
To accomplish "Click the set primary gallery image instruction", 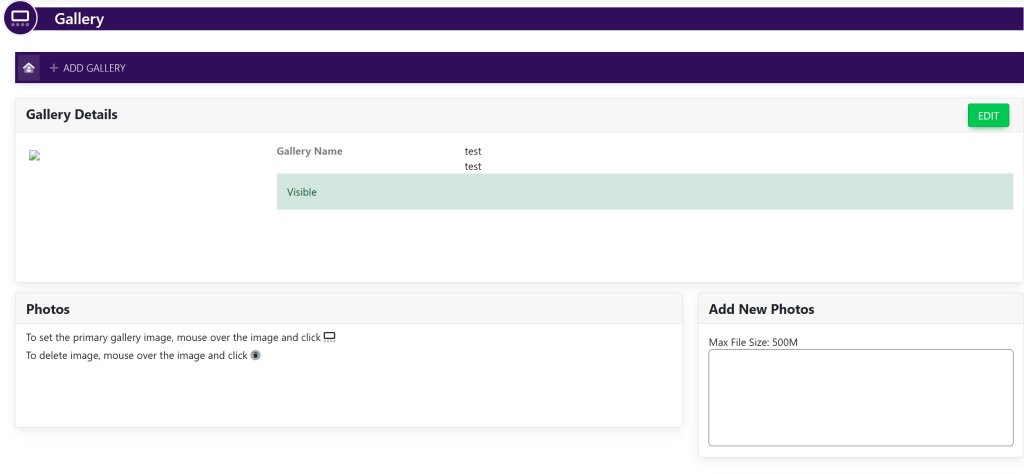I will click(x=172, y=338).
